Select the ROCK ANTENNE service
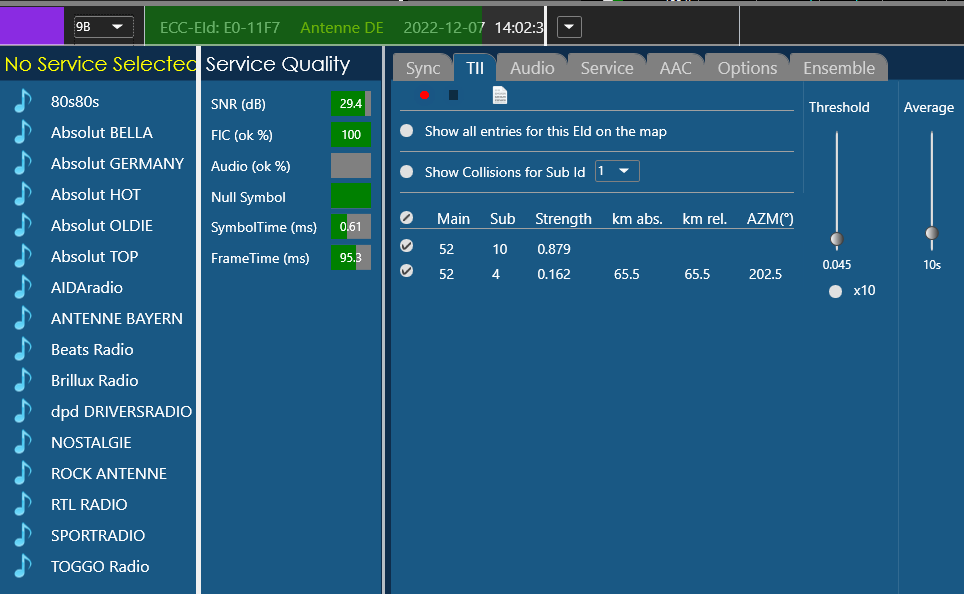The image size is (964, 594). coord(109,473)
